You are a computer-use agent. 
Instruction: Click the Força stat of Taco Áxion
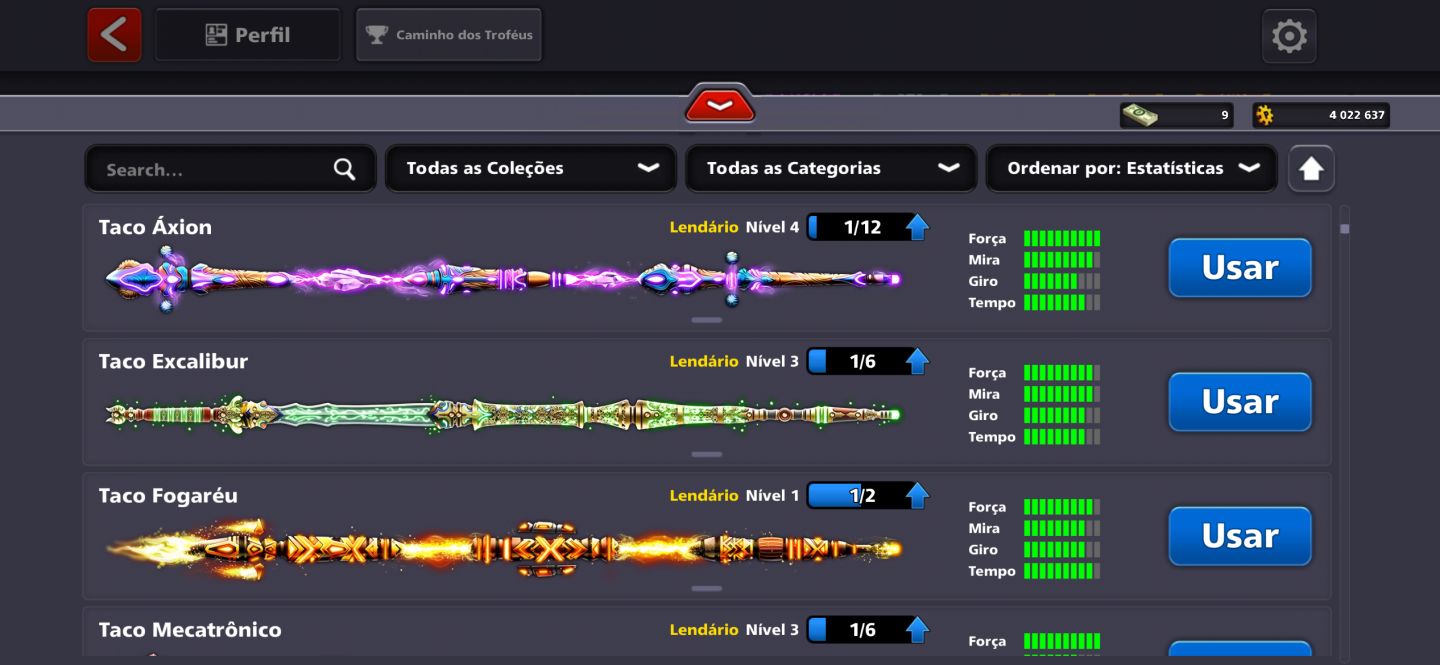1034,238
